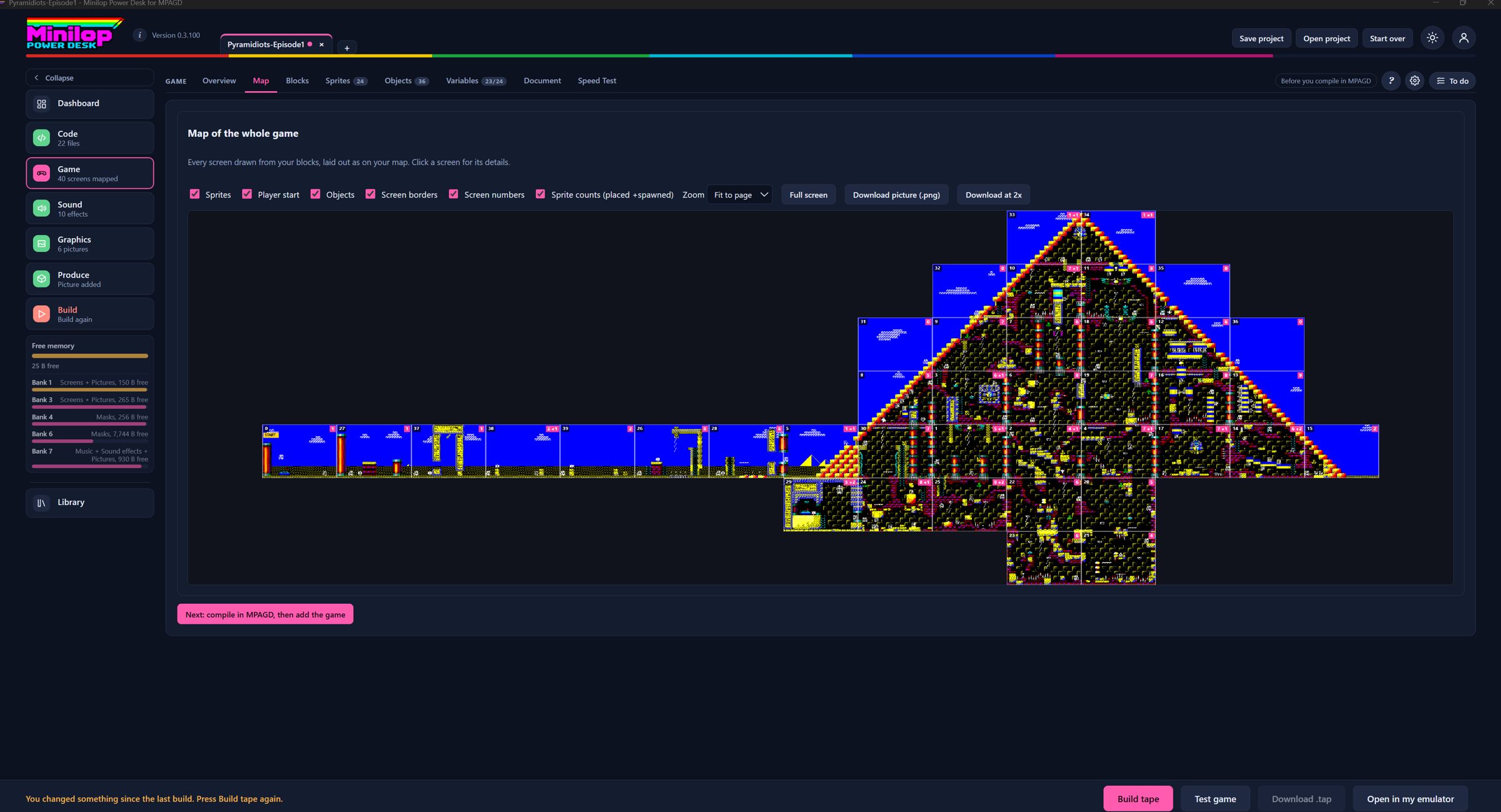Toggle the Player start checkbox
This screenshot has width=1501, height=812.
(247, 194)
